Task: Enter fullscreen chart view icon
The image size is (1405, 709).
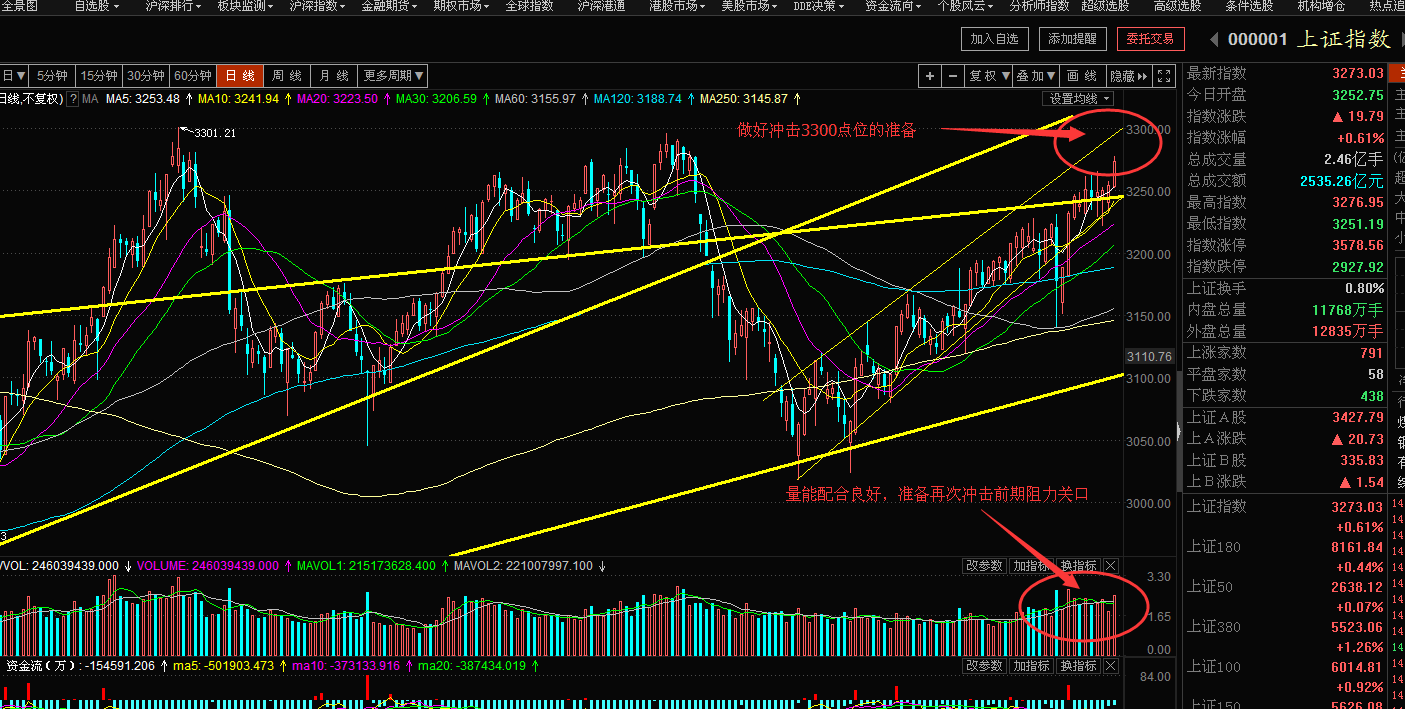Action: pyautogui.click(x=1163, y=76)
